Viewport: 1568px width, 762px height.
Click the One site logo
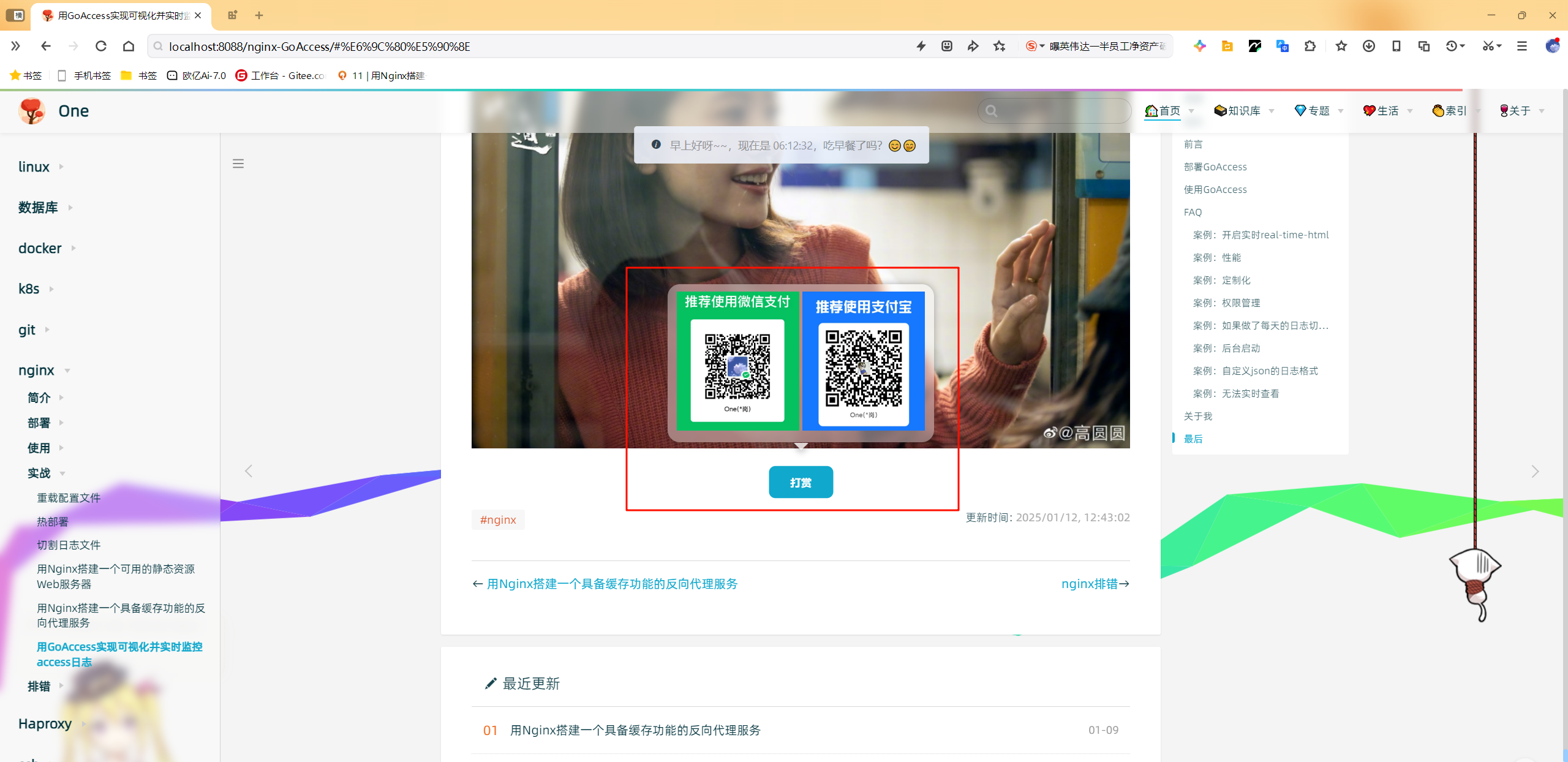(32, 111)
